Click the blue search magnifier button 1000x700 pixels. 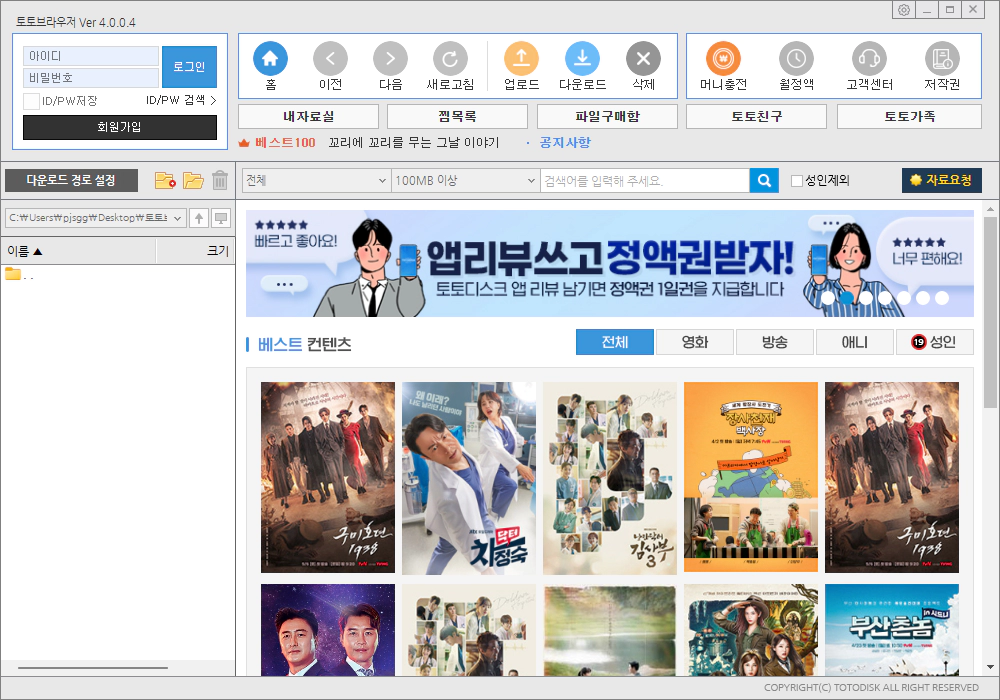pyautogui.click(x=764, y=180)
